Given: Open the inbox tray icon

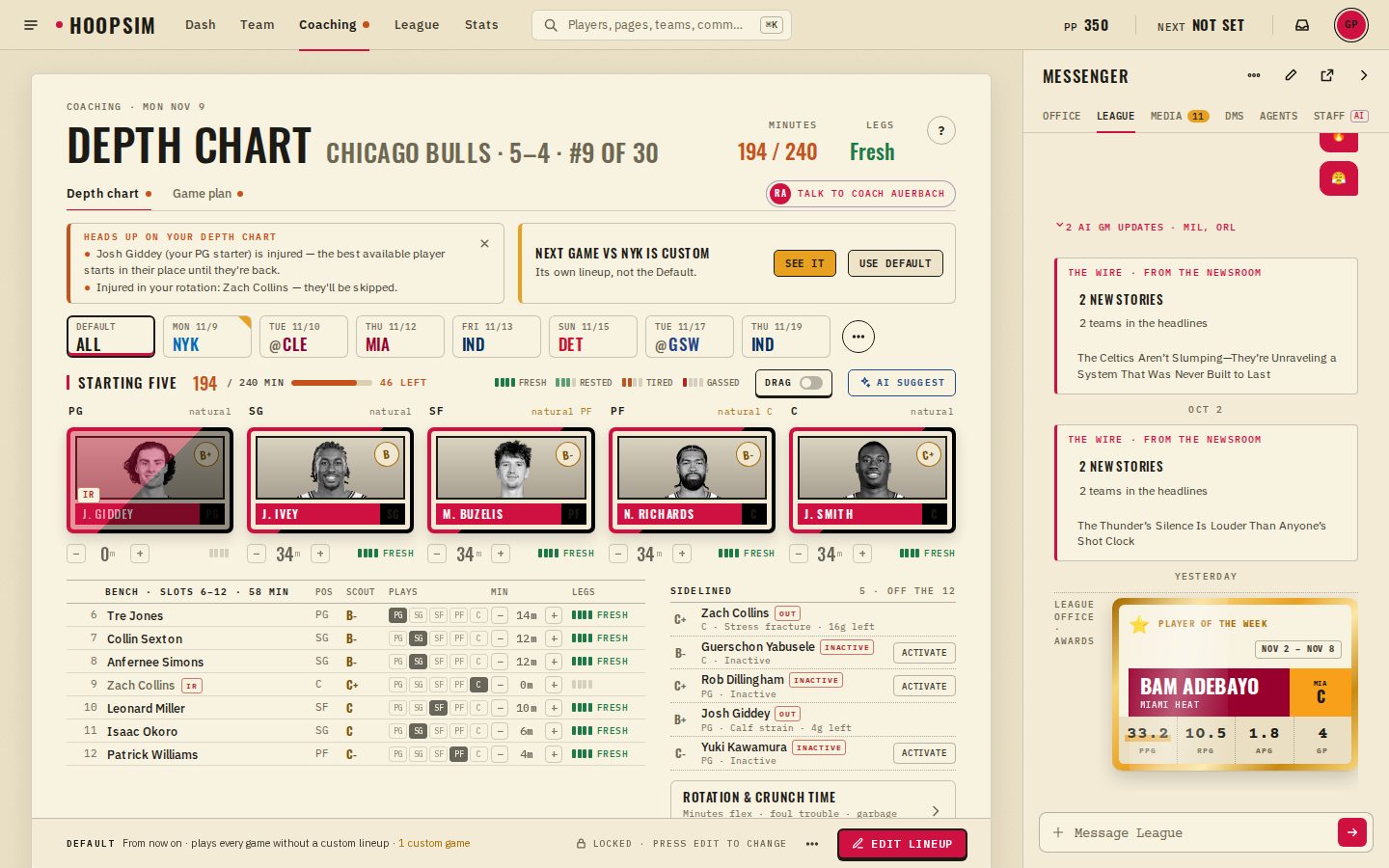Looking at the screenshot, I should click(x=1302, y=25).
